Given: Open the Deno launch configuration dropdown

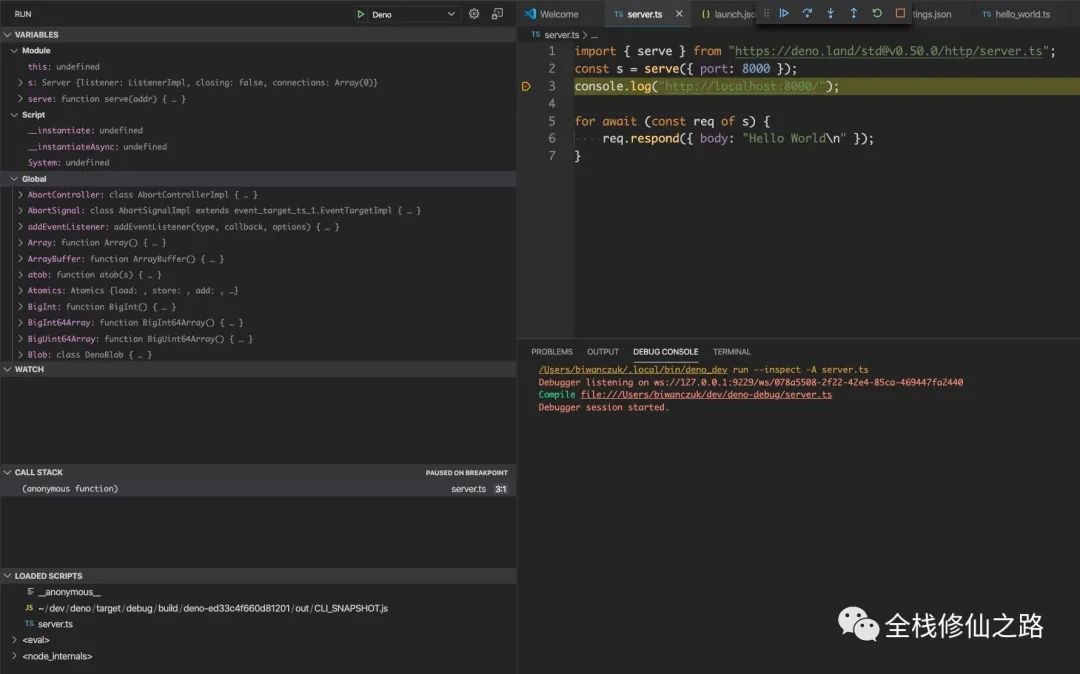Looking at the screenshot, I should [413, 14].
